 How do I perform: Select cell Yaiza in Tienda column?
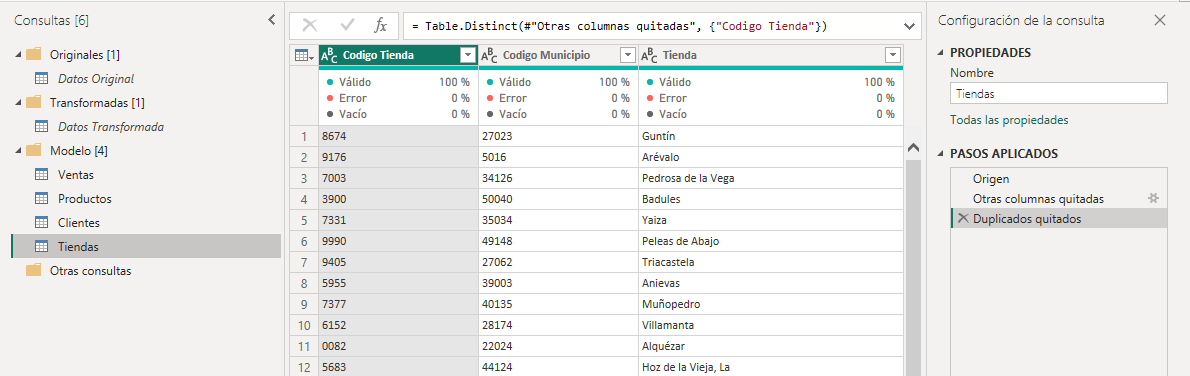click(x=771, y=220)
